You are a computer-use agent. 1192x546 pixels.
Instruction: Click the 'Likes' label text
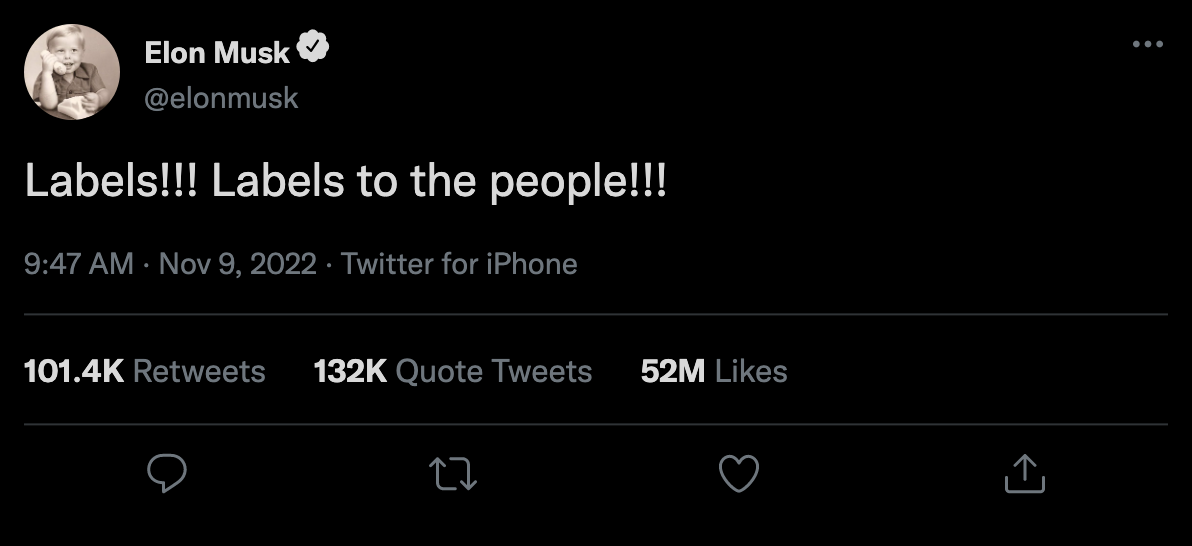751,372
